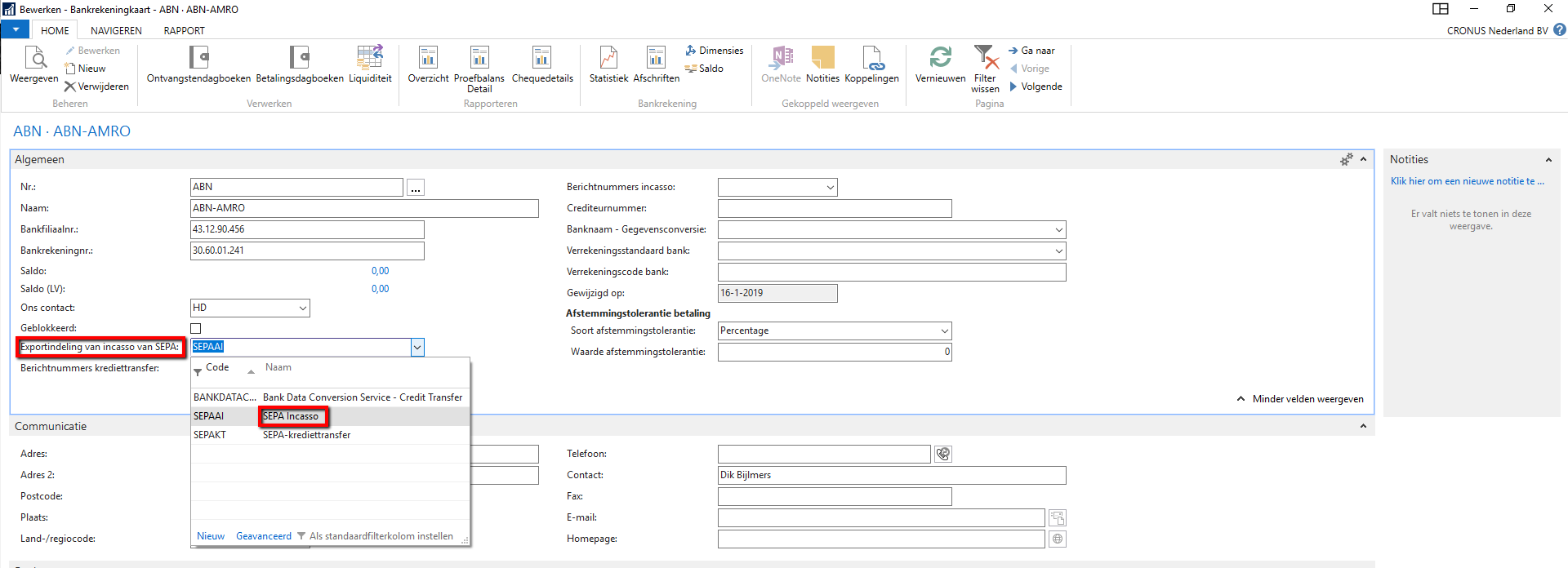Select SEPA-kredietoverdracht SEPAKT row
Image resolution: width=1568 pixels, height=568 pixels.
point(330,435)
